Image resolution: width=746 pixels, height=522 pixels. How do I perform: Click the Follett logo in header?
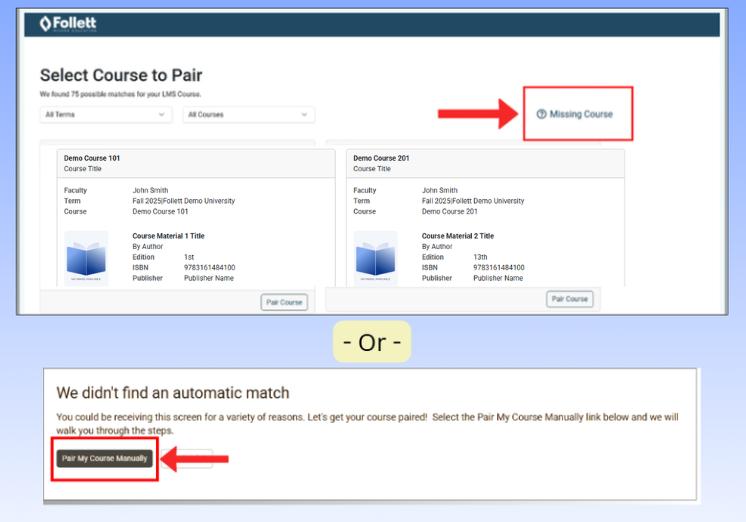tap(68, 23)
